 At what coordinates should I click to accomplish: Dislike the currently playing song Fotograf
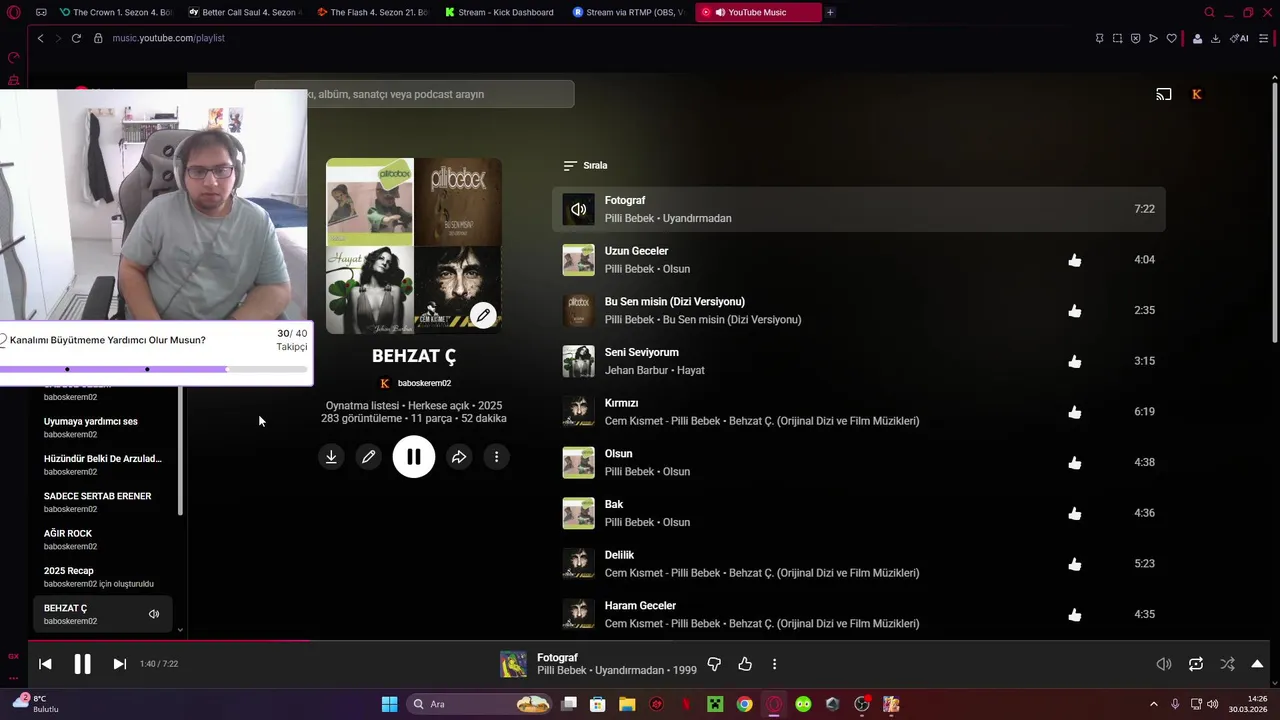tap(714, 664)
